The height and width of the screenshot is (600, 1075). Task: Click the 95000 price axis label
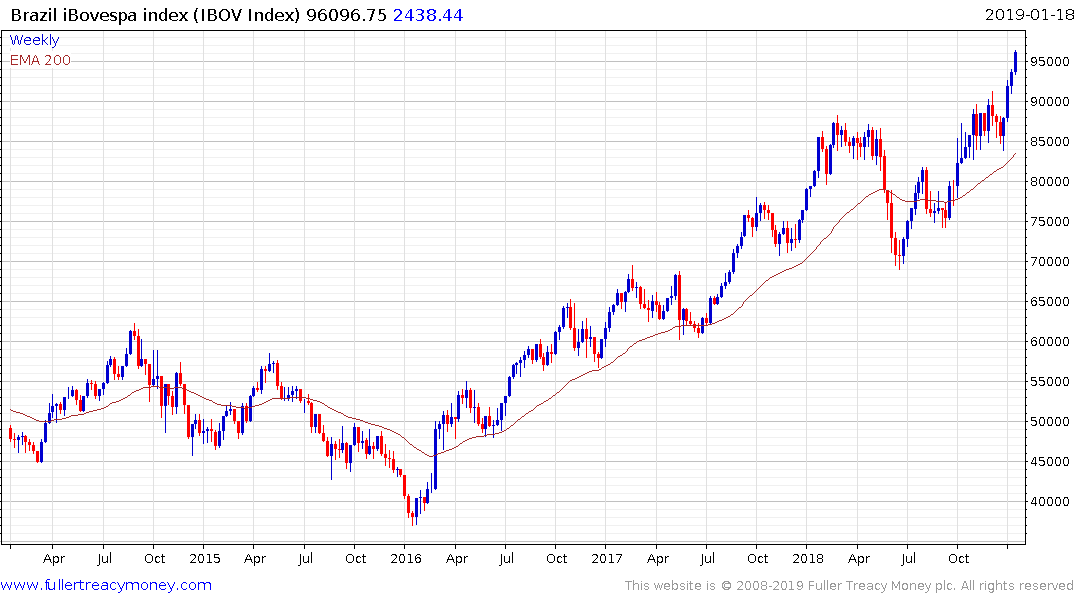pos(1049,62)
